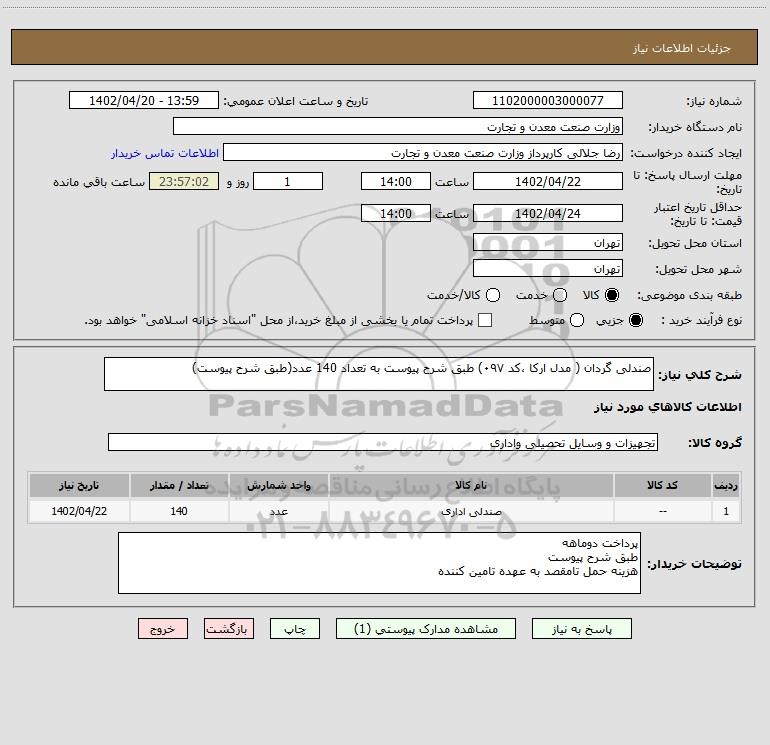Viewport: 770px width, 745px height.
Task: Select the جزیی purchase type radio
Action: 636,320
